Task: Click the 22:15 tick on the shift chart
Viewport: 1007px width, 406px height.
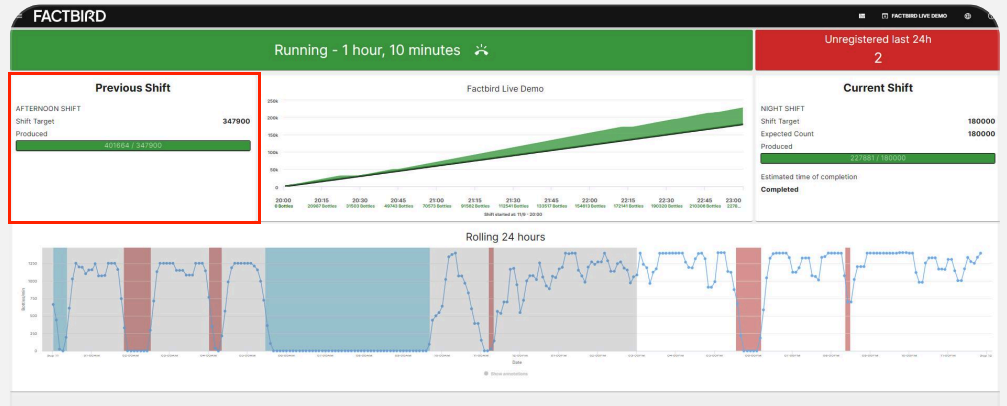Action: coord(627,200)
